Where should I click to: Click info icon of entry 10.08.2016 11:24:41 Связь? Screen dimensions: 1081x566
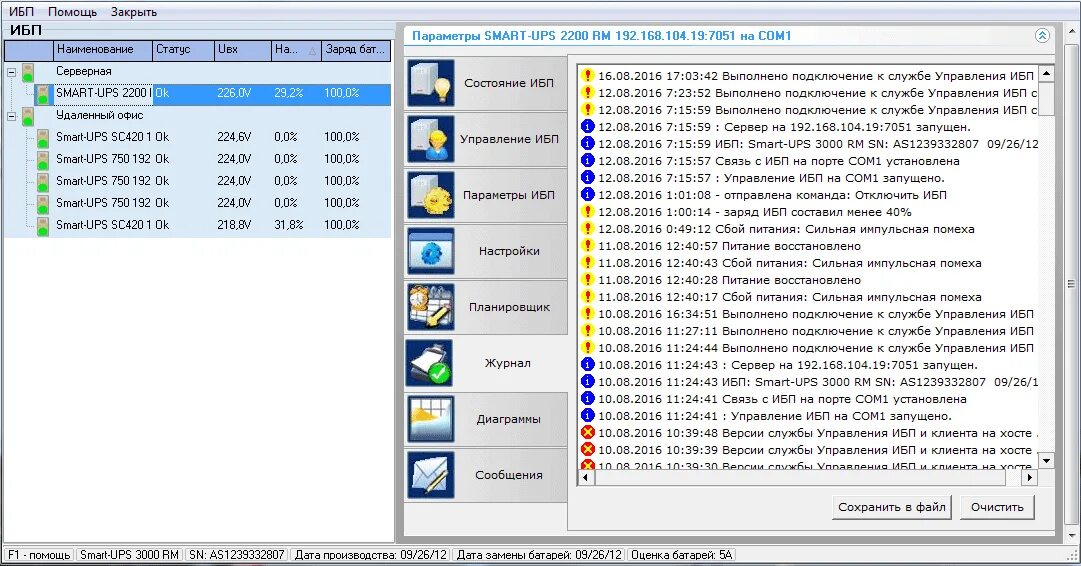click(x=587, y=398)
